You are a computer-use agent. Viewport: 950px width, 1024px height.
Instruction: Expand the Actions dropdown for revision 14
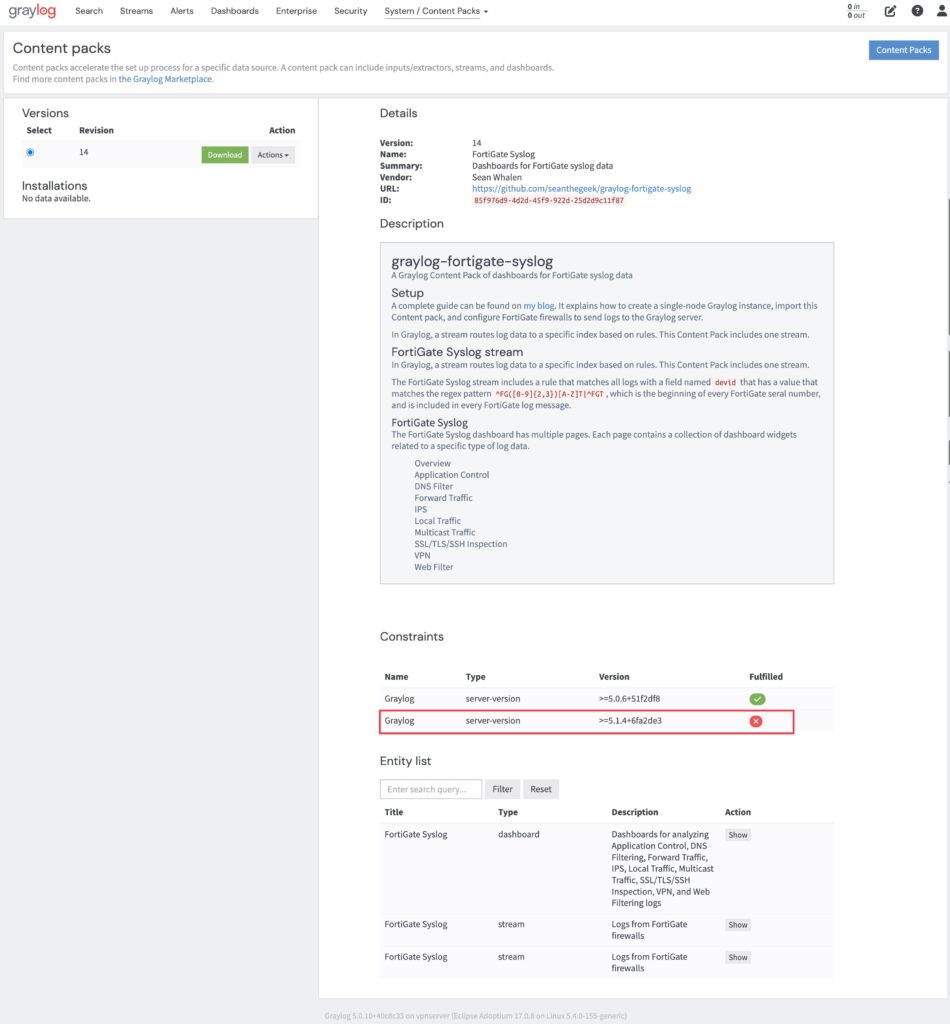tap(273, 155)
